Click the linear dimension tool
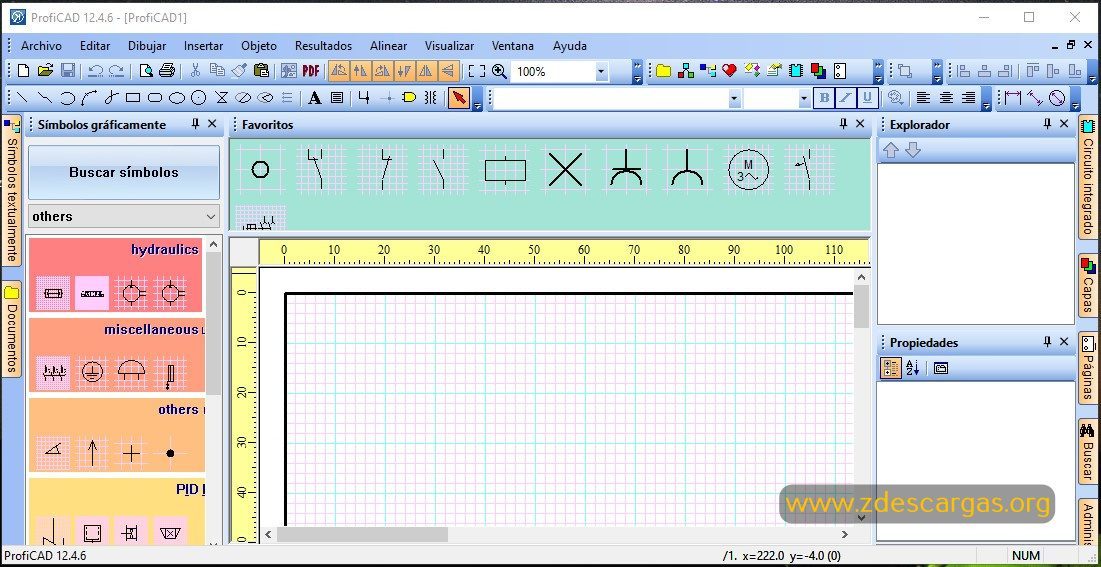 click(x=1013, y=98)
